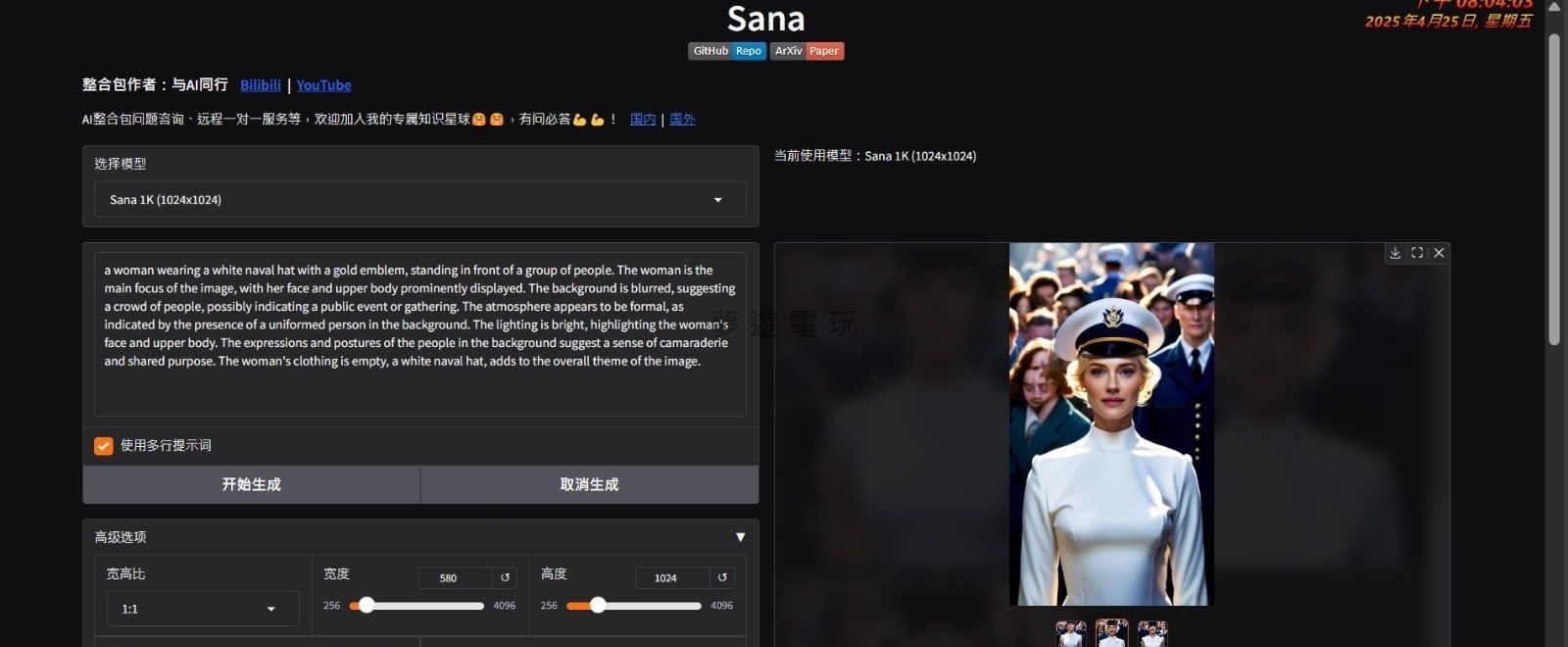
Task: Toggle the 使用多行提示词 checkbox
Action: pos(104,446)
